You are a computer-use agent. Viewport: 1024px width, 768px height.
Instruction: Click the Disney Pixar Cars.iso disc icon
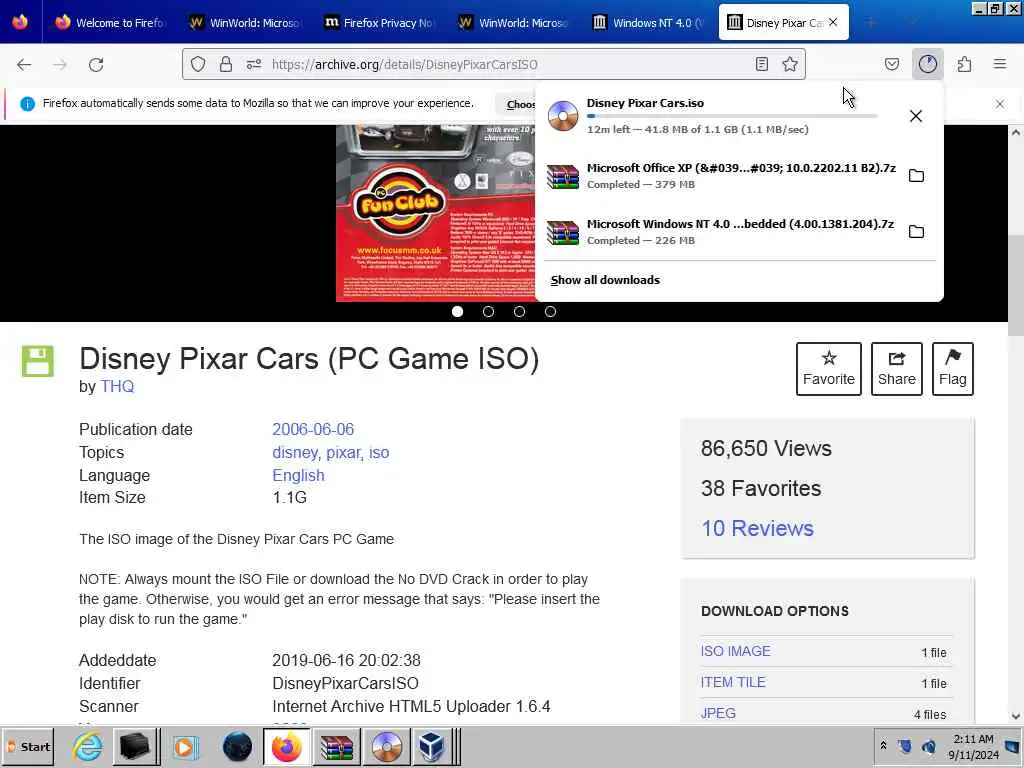tap(563, 116)
